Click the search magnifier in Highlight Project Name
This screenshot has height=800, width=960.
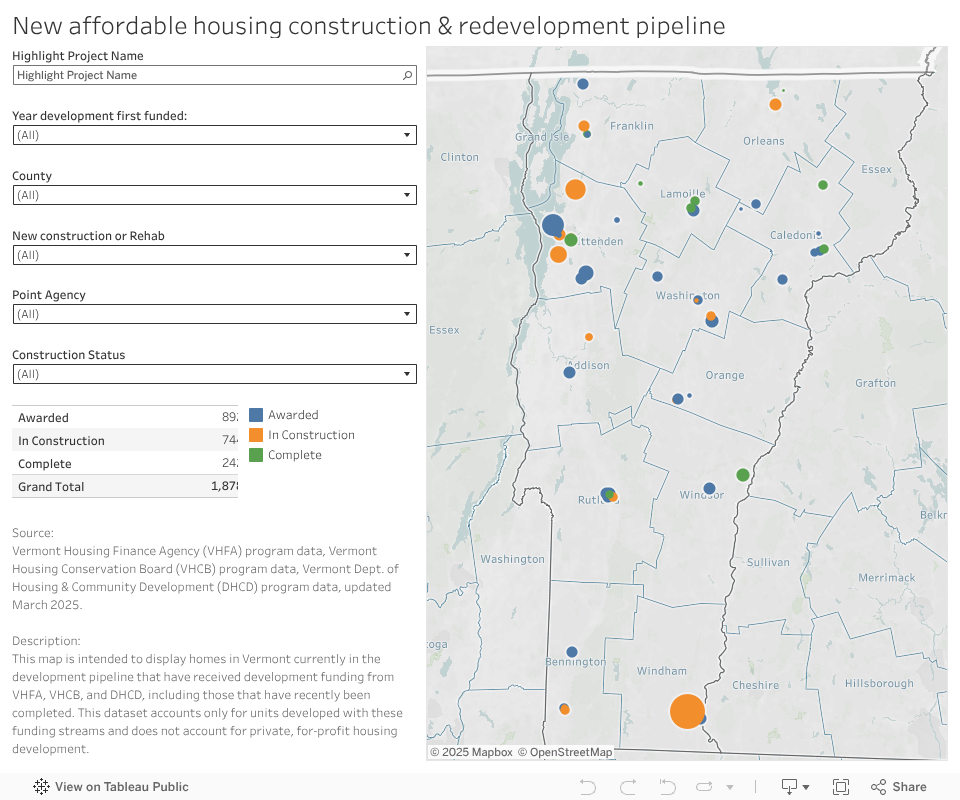click(407, 75)
